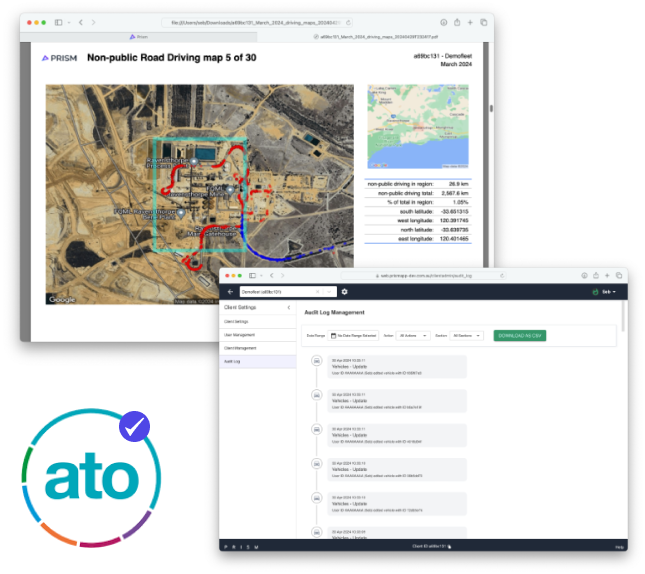The height and width of the screenshot is (574, 645).
Task: Click the Ravensthorpe Process map pin
Action: (194, 162)
